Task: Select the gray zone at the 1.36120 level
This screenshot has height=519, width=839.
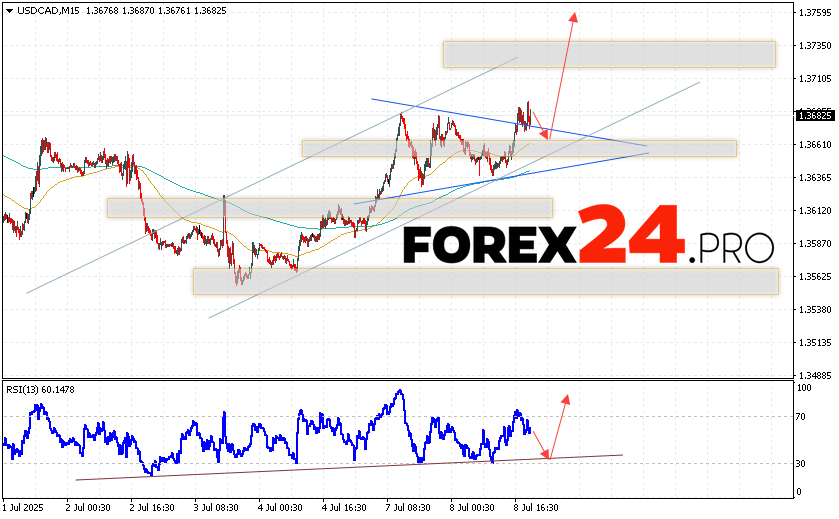Action: click(329, 207)
